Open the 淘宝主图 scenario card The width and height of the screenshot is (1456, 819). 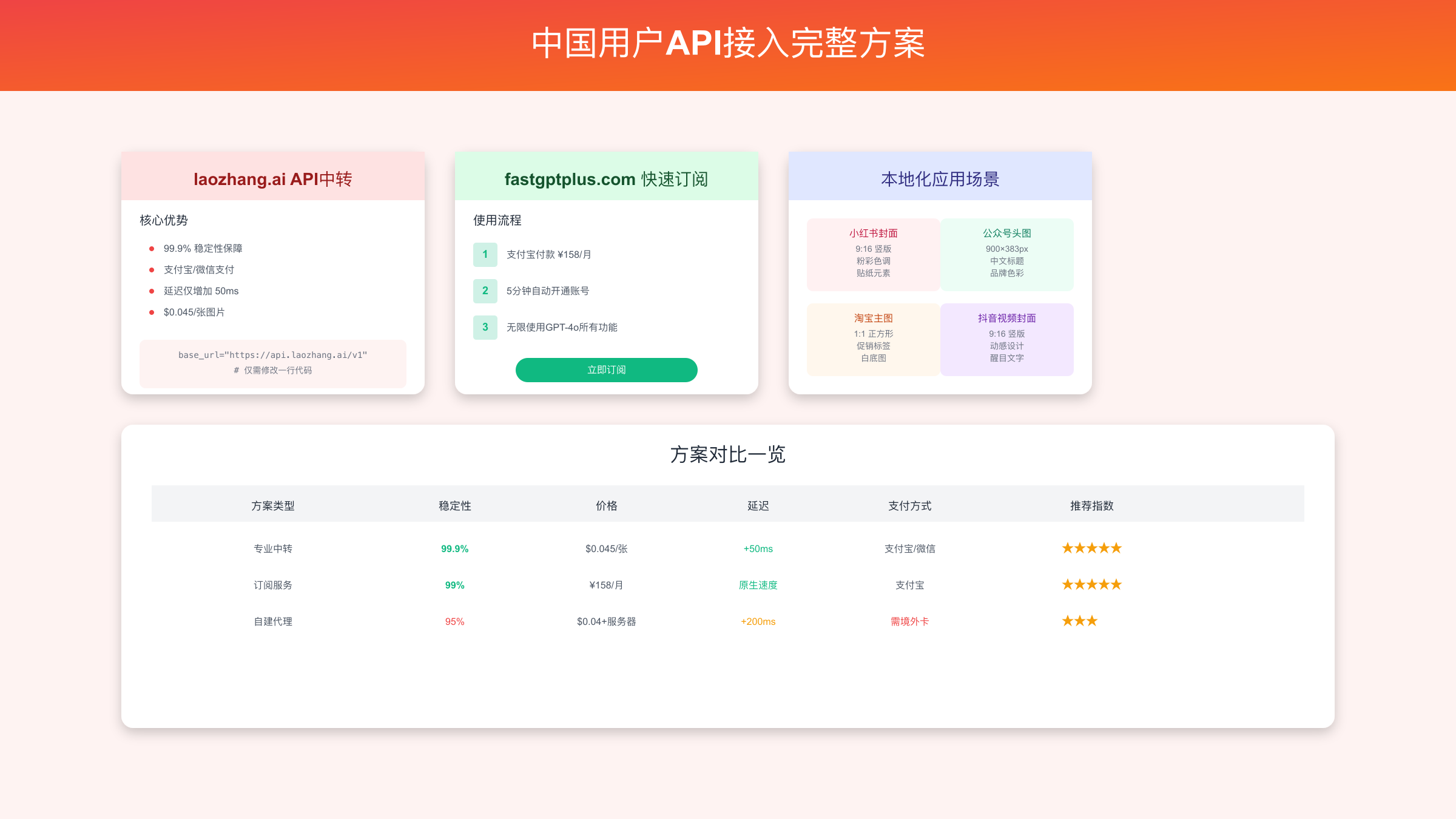874,340
